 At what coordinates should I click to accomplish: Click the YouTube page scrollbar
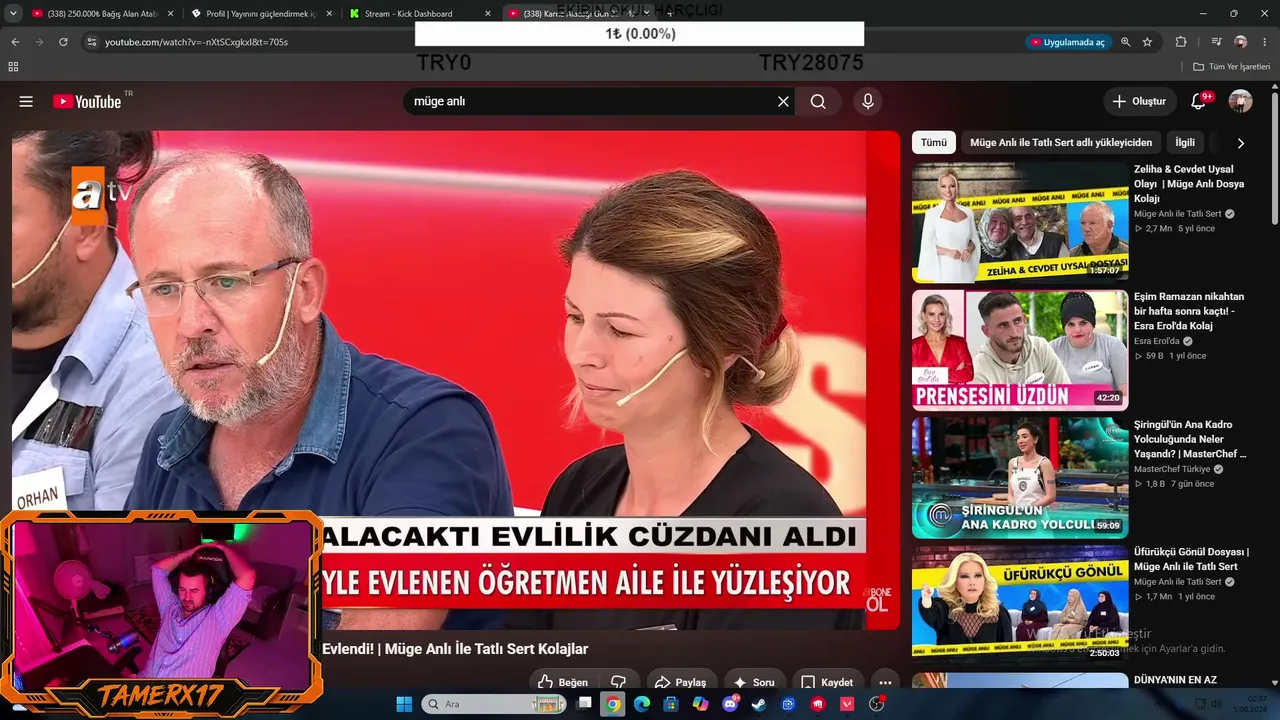1274,160
